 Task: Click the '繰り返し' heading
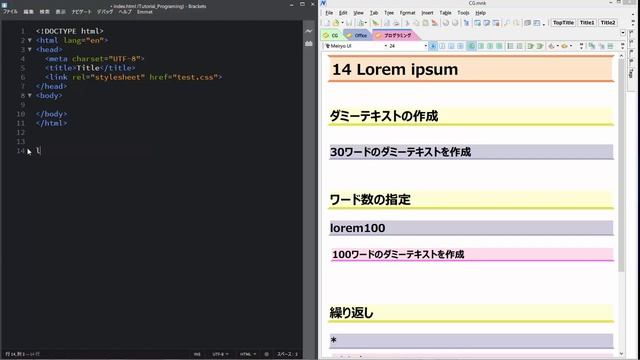click(x=351, y=313)
